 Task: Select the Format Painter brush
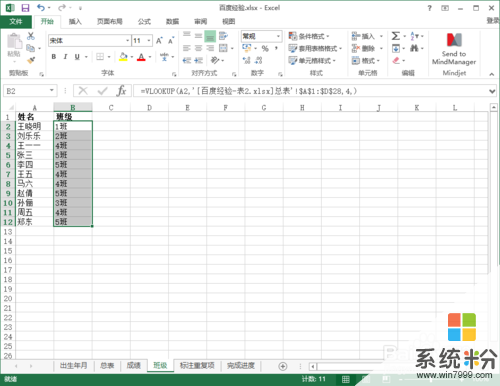tap(31, 60)
